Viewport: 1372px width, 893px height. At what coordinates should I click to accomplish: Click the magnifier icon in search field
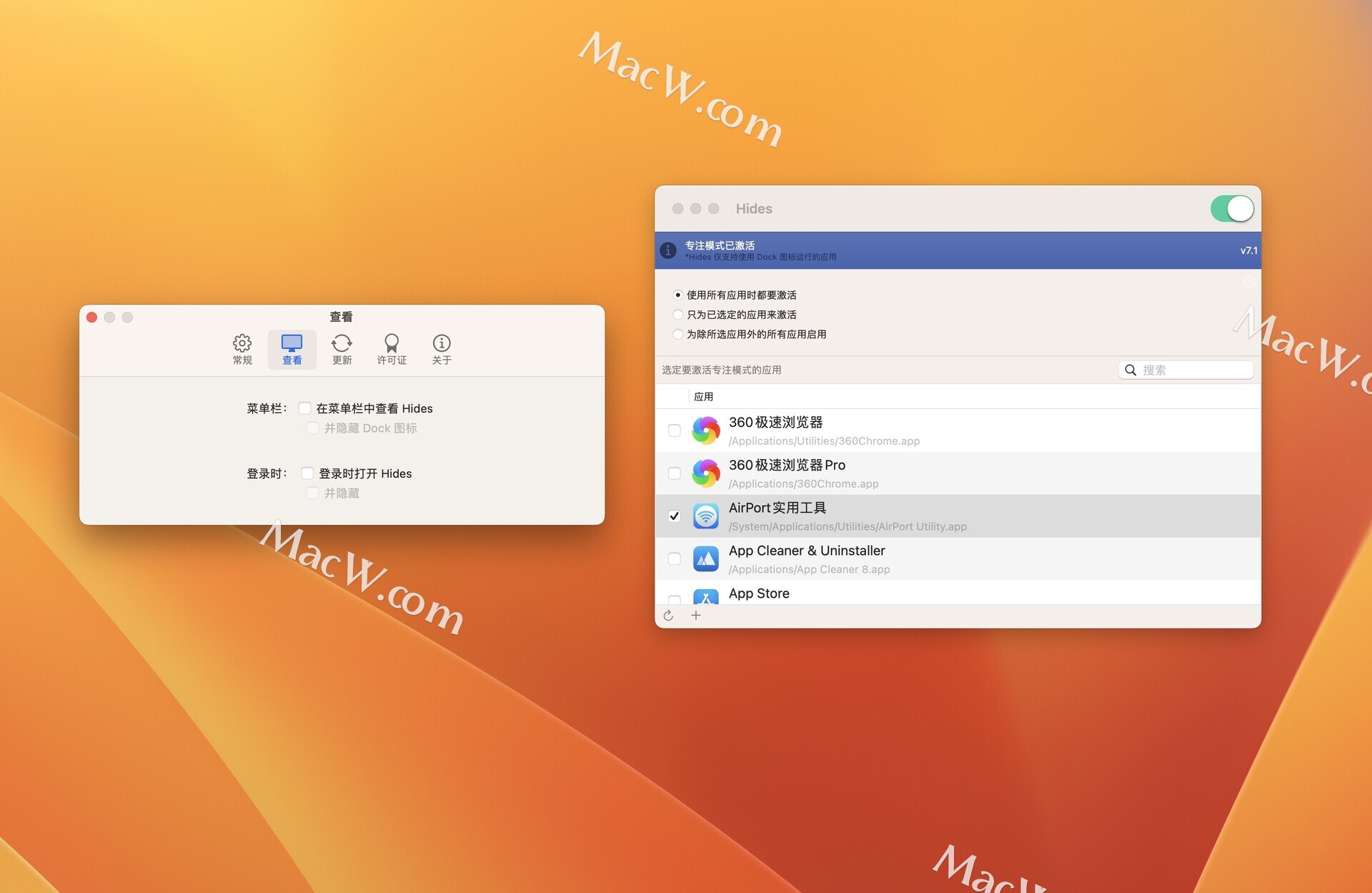pyautogui.click(x=1130, y=370)
